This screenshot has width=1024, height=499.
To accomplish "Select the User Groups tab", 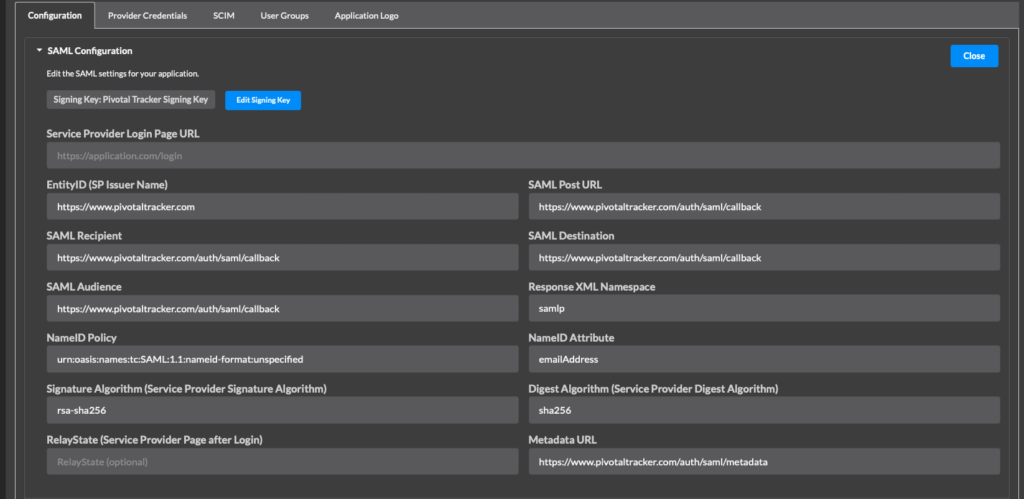I will point(285,16).
